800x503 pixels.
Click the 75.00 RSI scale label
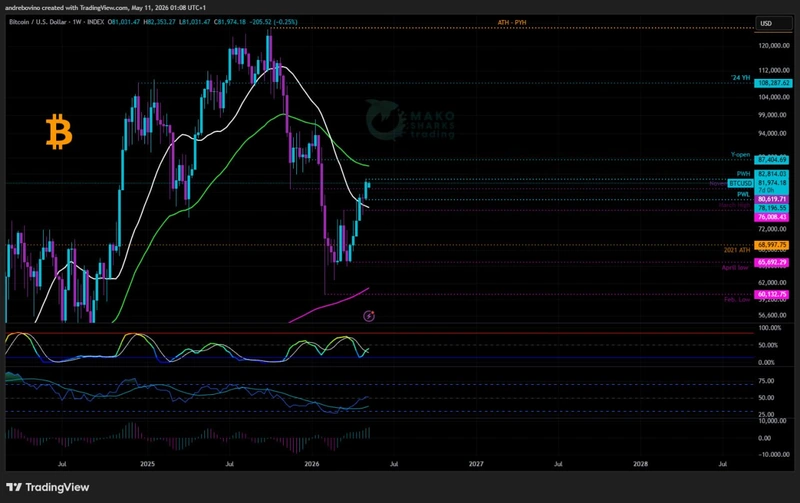766,381
